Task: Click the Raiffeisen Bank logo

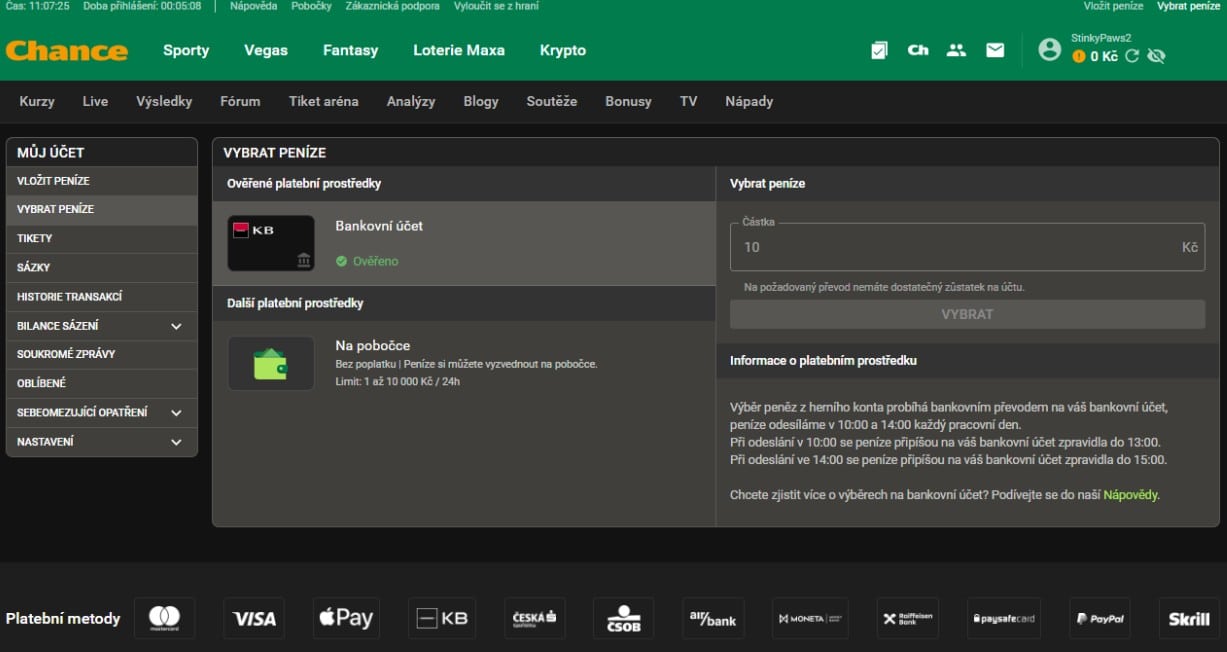Action: pos(907,618)
